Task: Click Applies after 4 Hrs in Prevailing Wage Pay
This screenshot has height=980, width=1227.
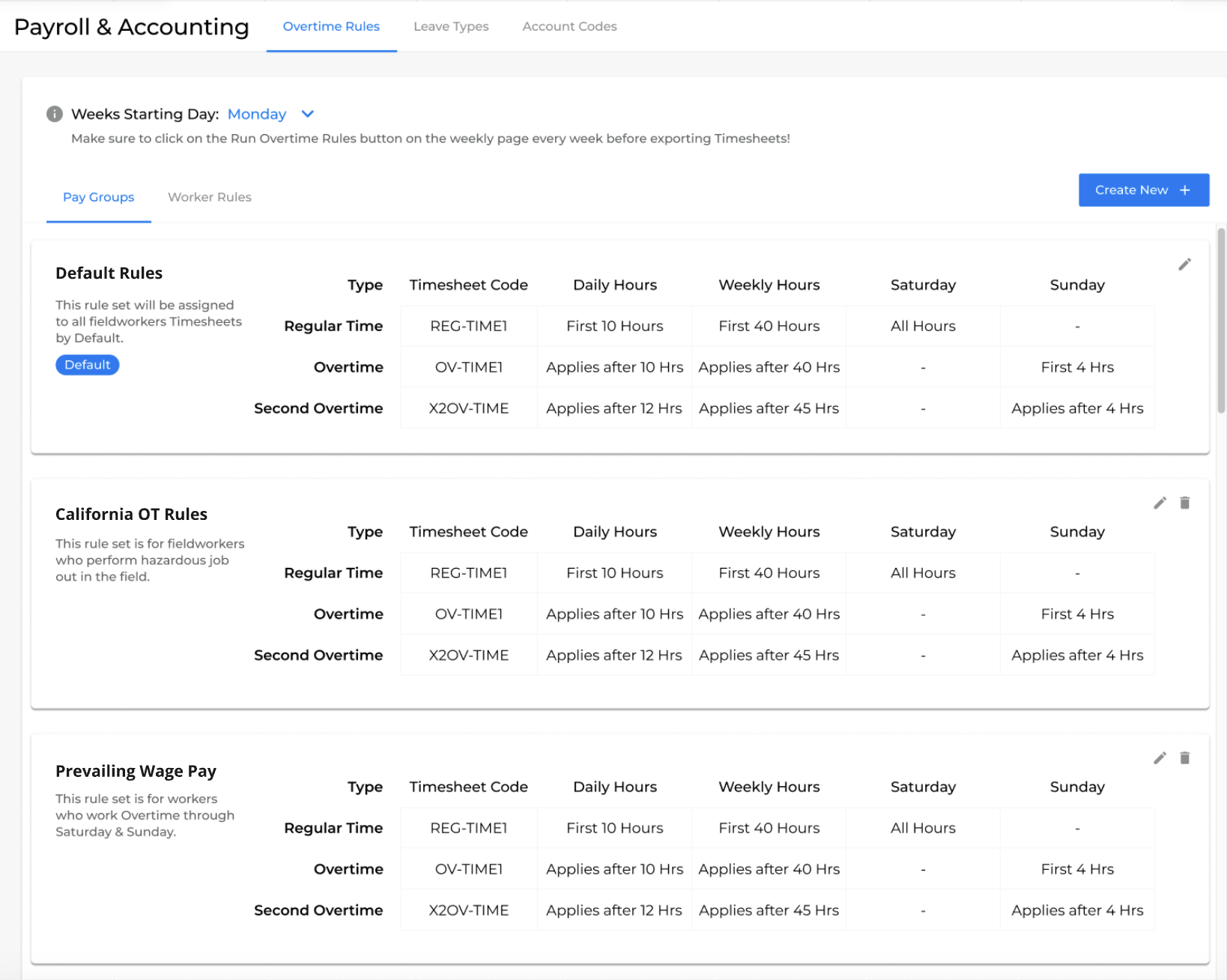Action: (1077, 910)
